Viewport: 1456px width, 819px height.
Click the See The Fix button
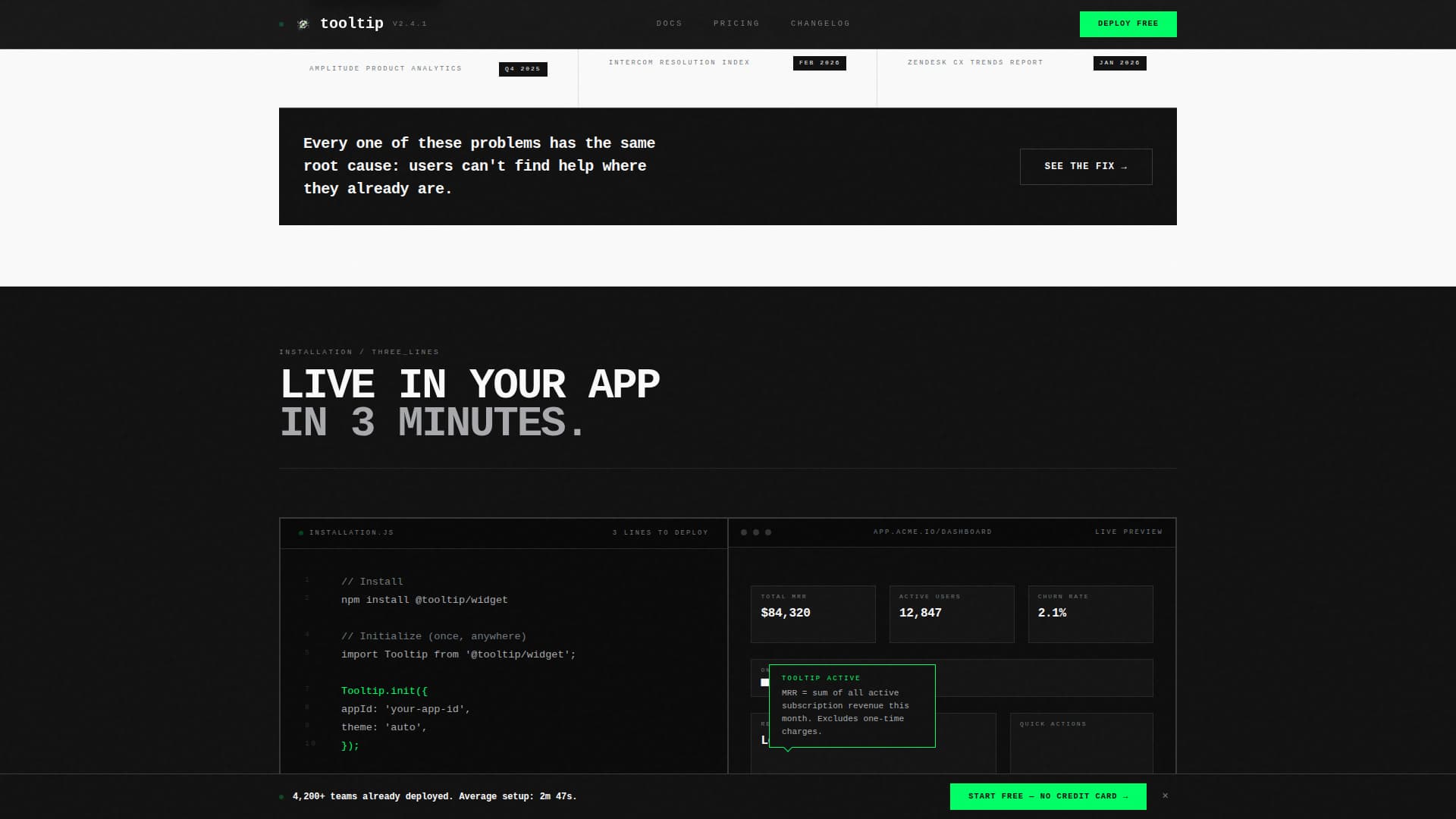coord(1085,166)
